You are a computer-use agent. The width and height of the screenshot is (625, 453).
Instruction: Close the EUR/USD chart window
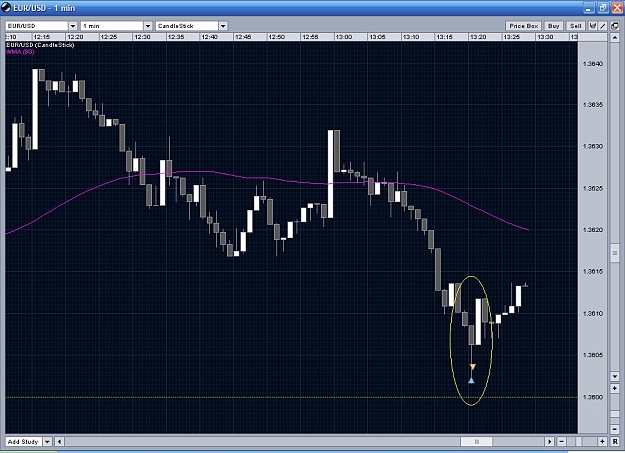pos(617,8)
